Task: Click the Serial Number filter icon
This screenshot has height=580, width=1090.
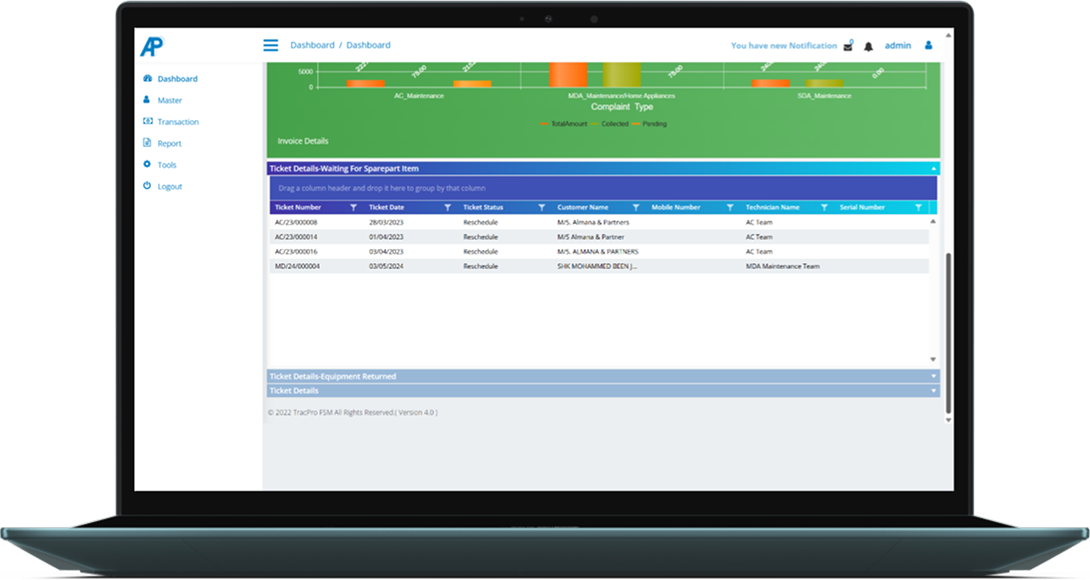Action: click(918, 207)
